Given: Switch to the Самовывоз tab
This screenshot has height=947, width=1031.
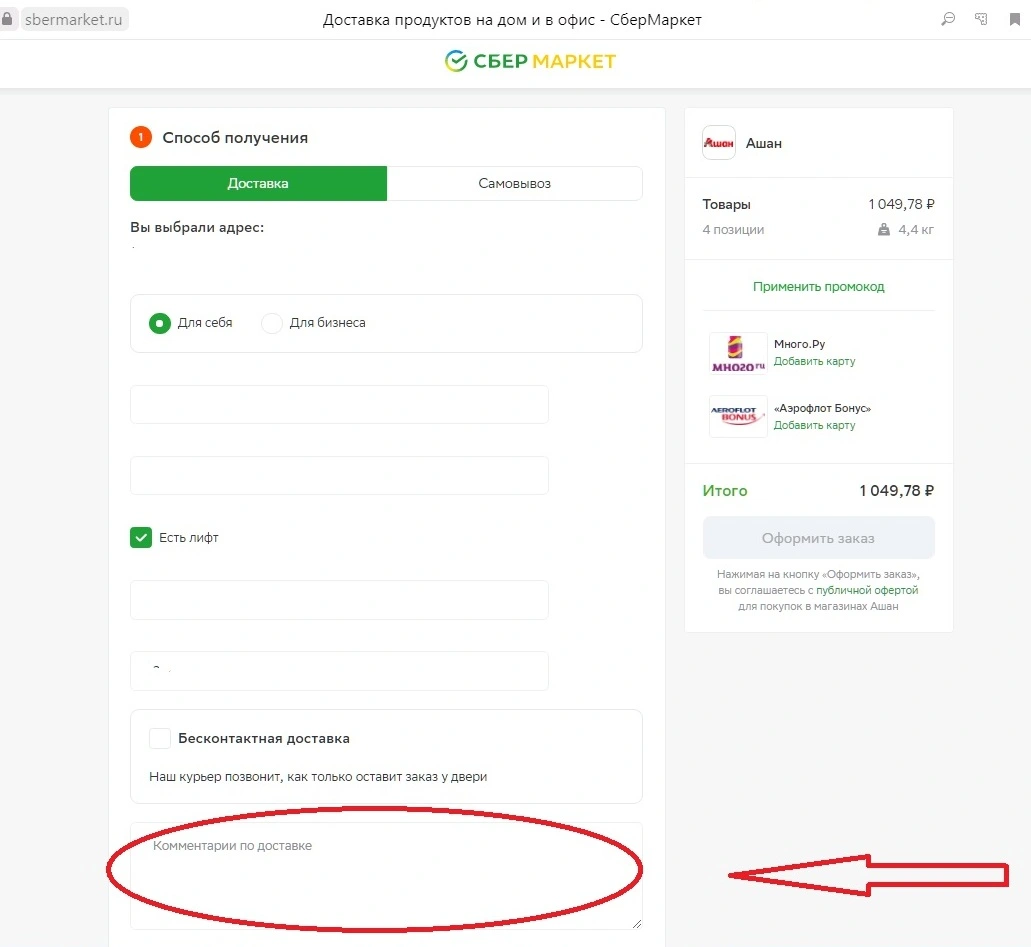Looking at the screenshot, I should point(514,183).
